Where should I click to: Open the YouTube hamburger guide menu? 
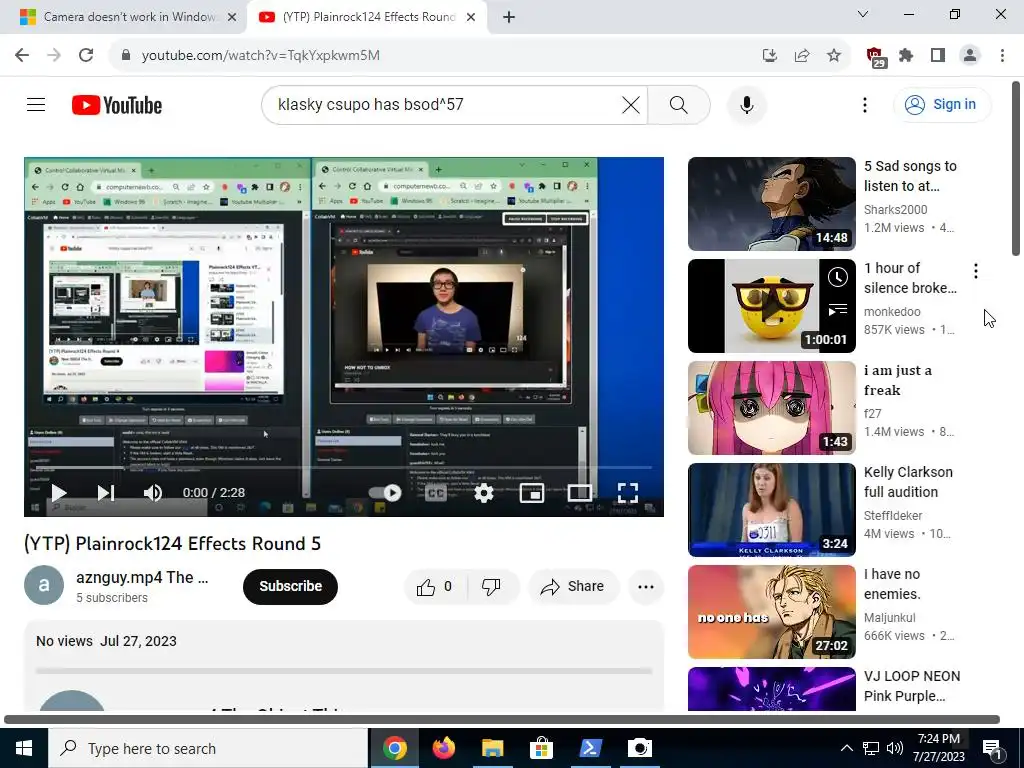point(36,104)
